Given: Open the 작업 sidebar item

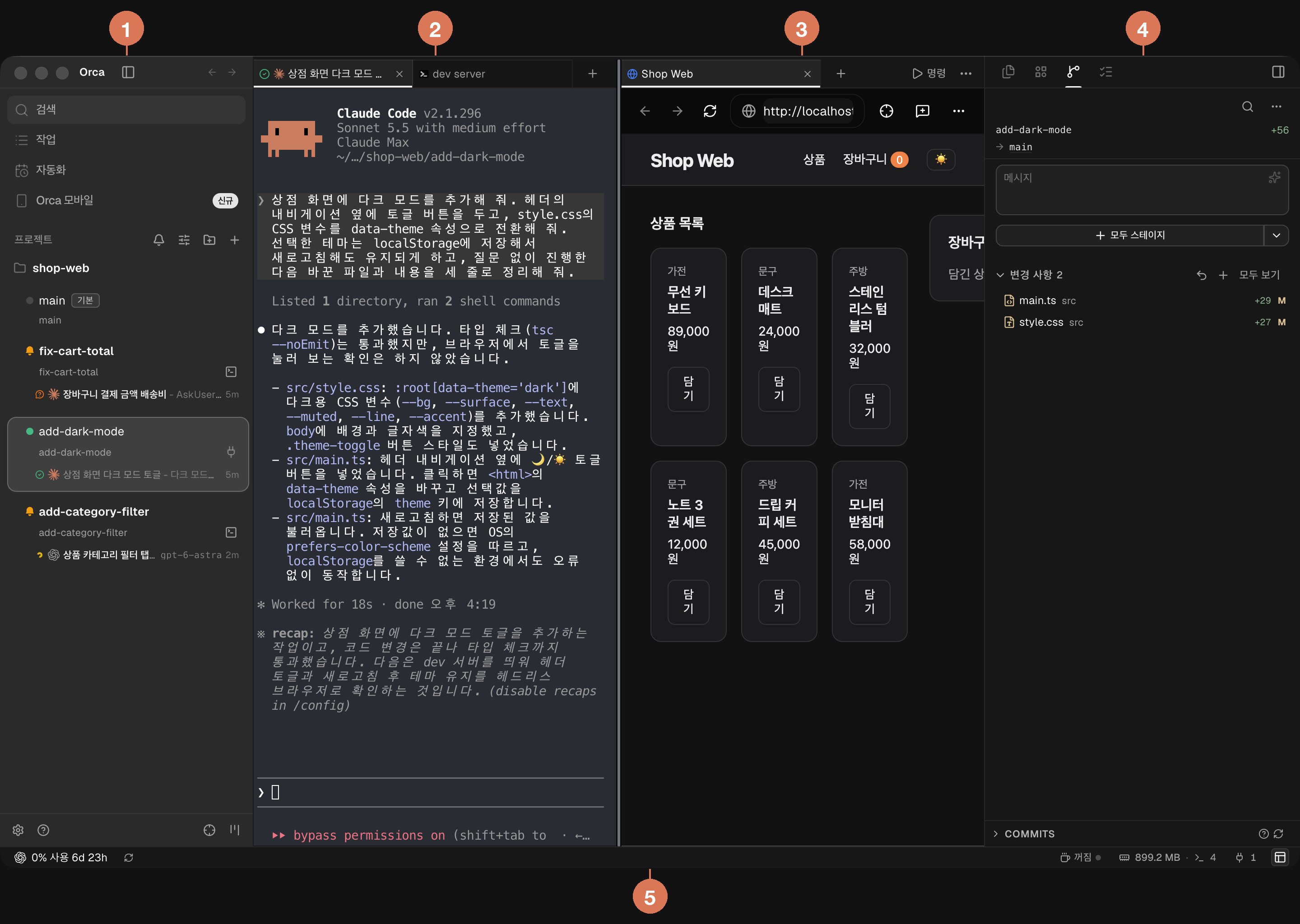Looking at the screenshot, I should coord(126,139).
